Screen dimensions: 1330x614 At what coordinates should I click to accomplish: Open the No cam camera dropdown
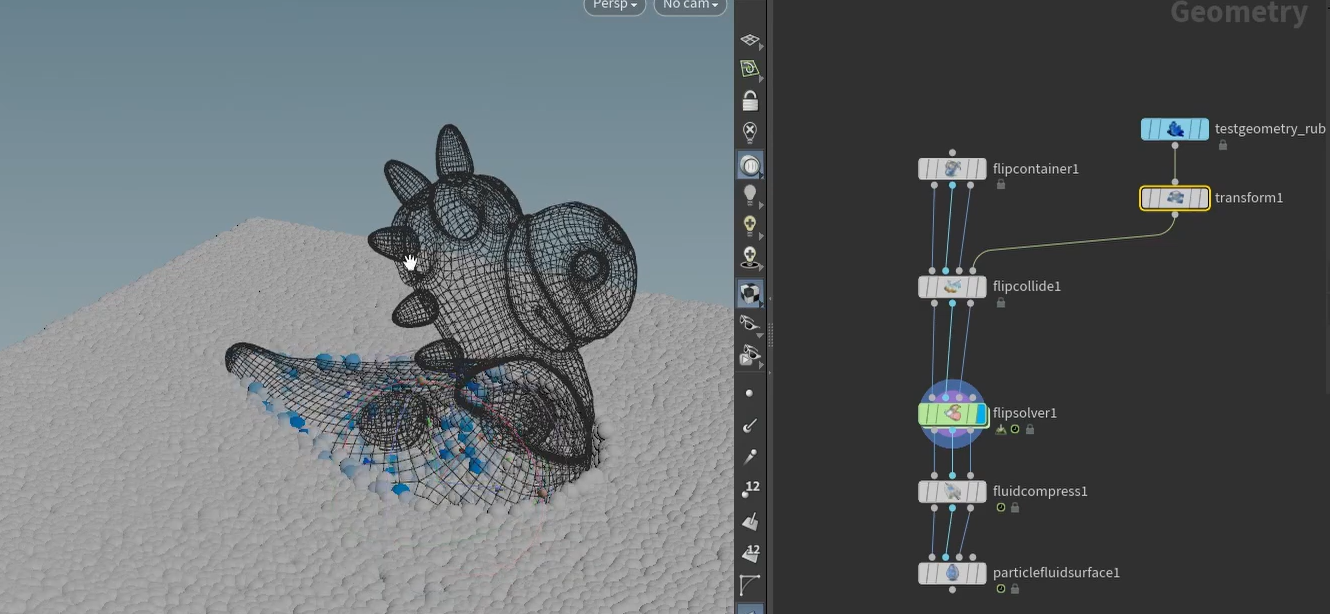click(x=690, y=6)
